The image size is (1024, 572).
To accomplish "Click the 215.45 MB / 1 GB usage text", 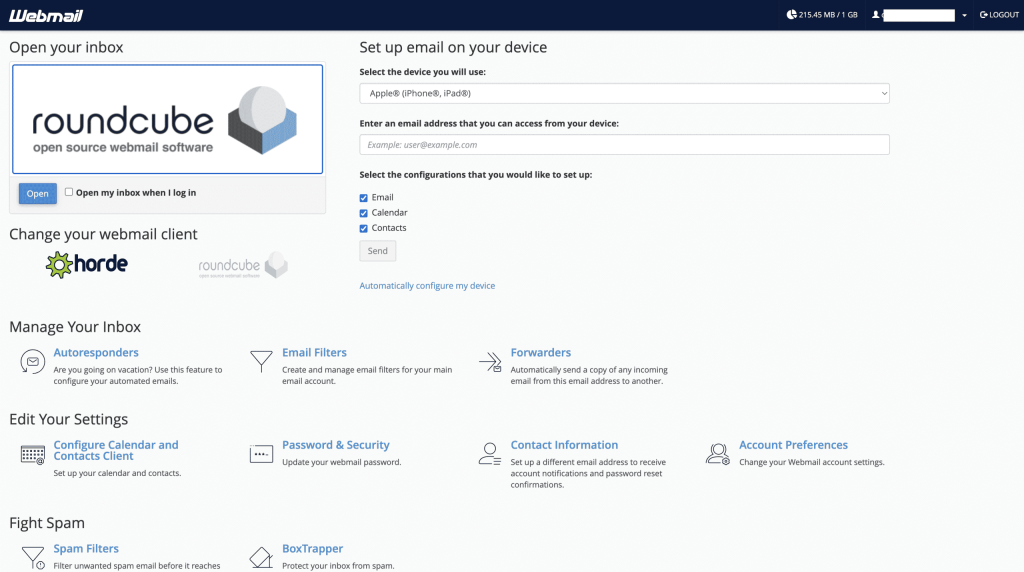I will pos(828,14).
